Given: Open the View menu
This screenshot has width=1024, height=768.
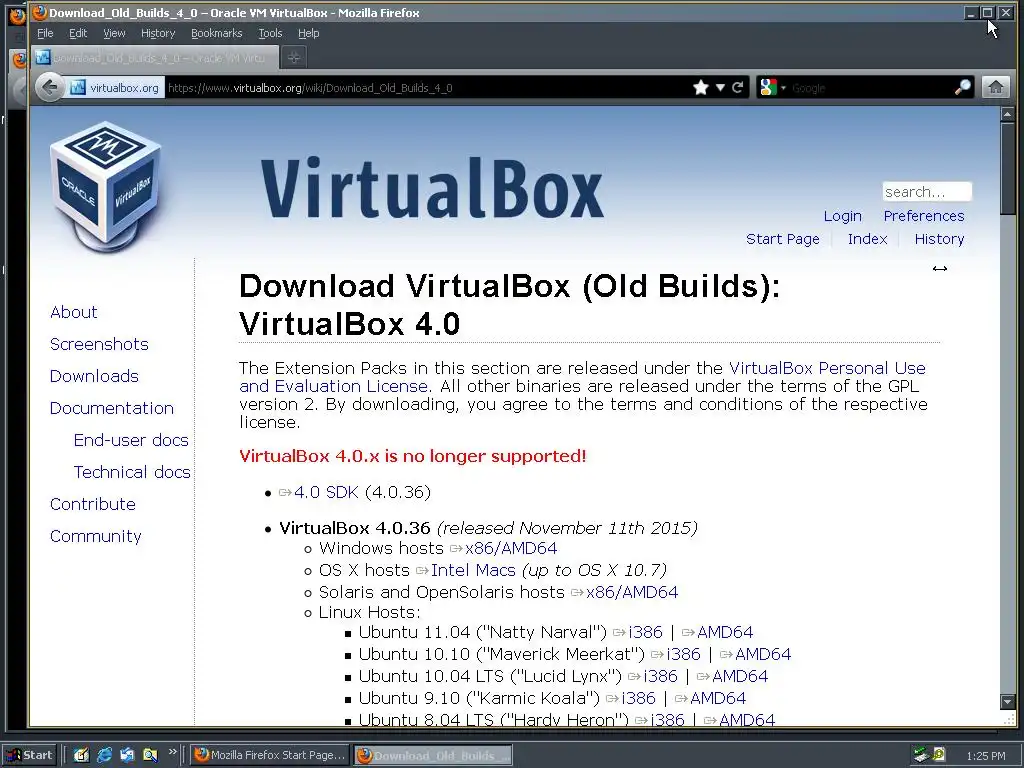Looking at the screenshot, I should pyautogui.click(x=114, y=33).
